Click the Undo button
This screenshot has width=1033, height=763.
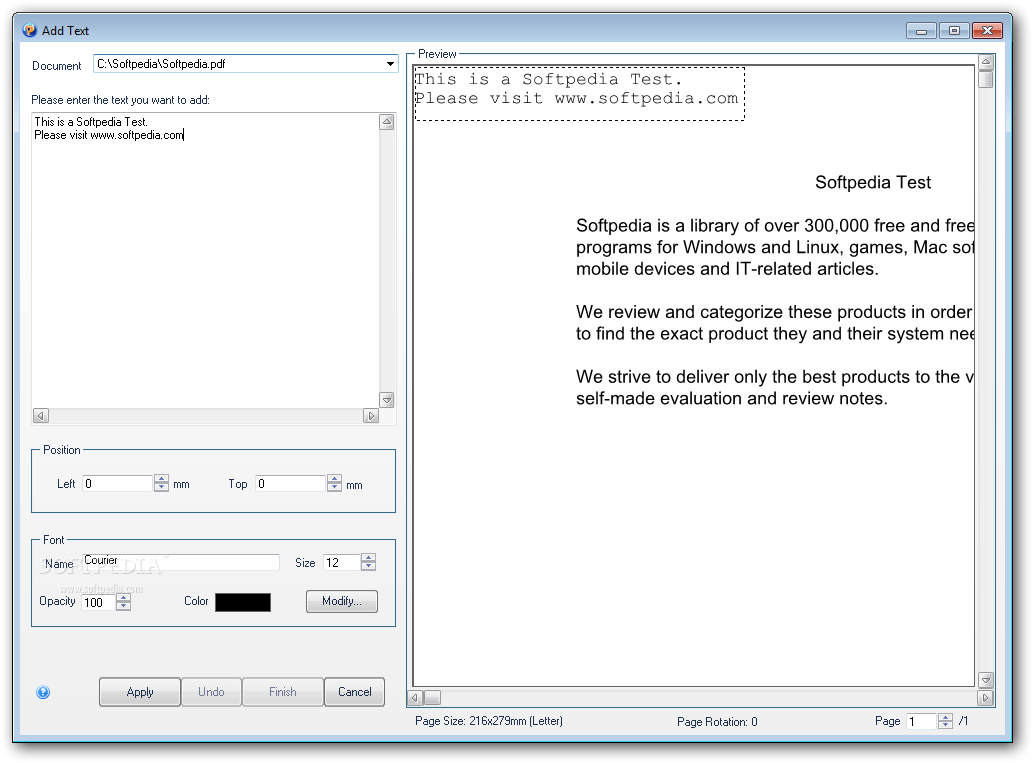click(211, 692)
